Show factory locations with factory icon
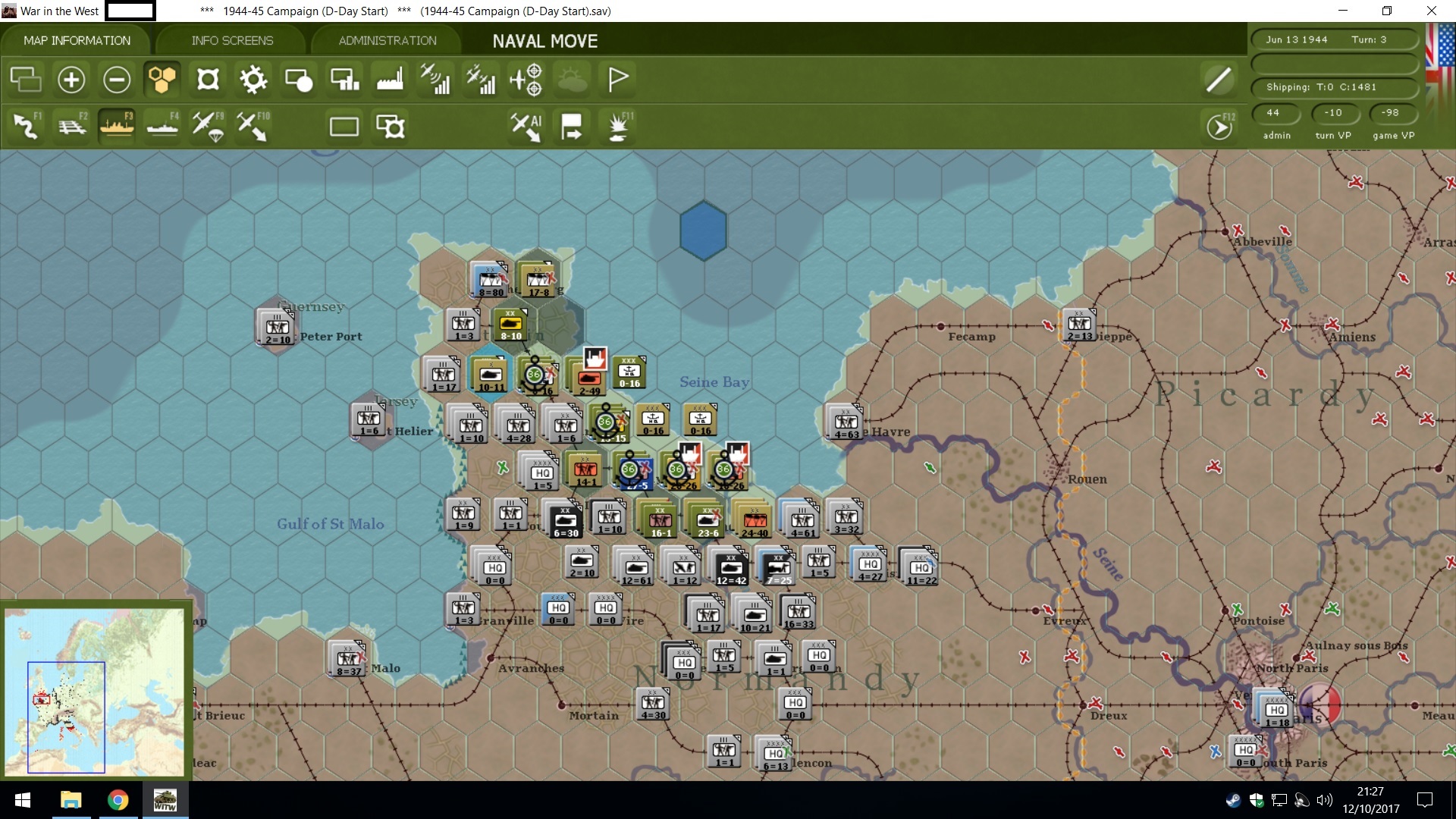The width and height of the screenshot is (1456, 819). [x=390, y=80]
